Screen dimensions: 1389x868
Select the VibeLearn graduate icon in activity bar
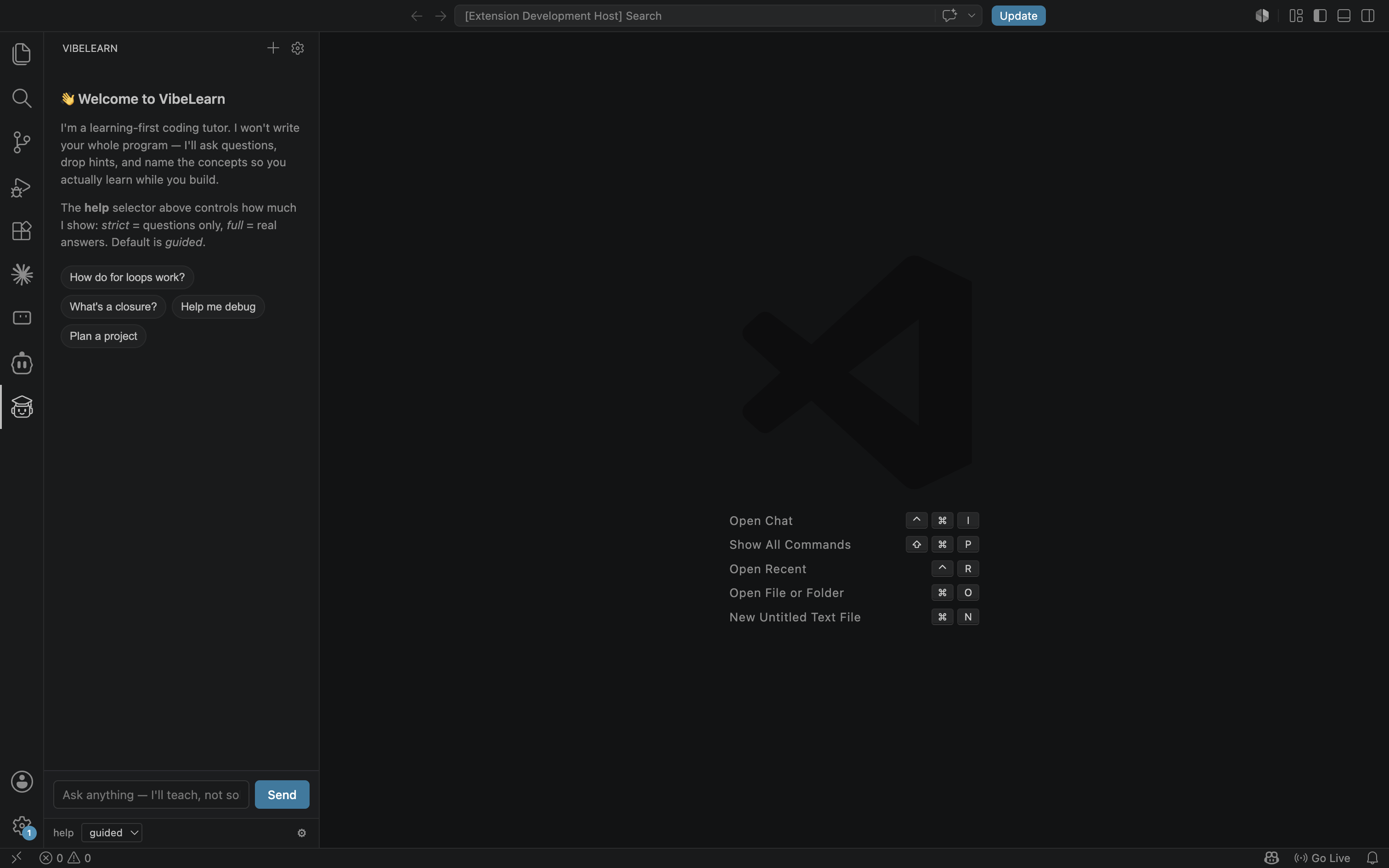click(22, 407)
